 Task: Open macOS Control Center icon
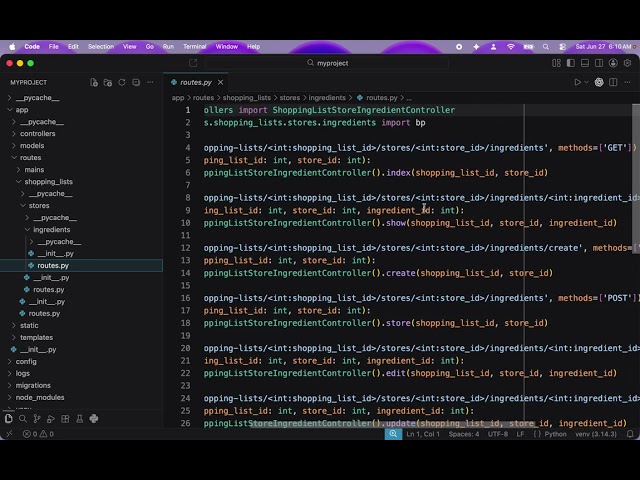562,47
